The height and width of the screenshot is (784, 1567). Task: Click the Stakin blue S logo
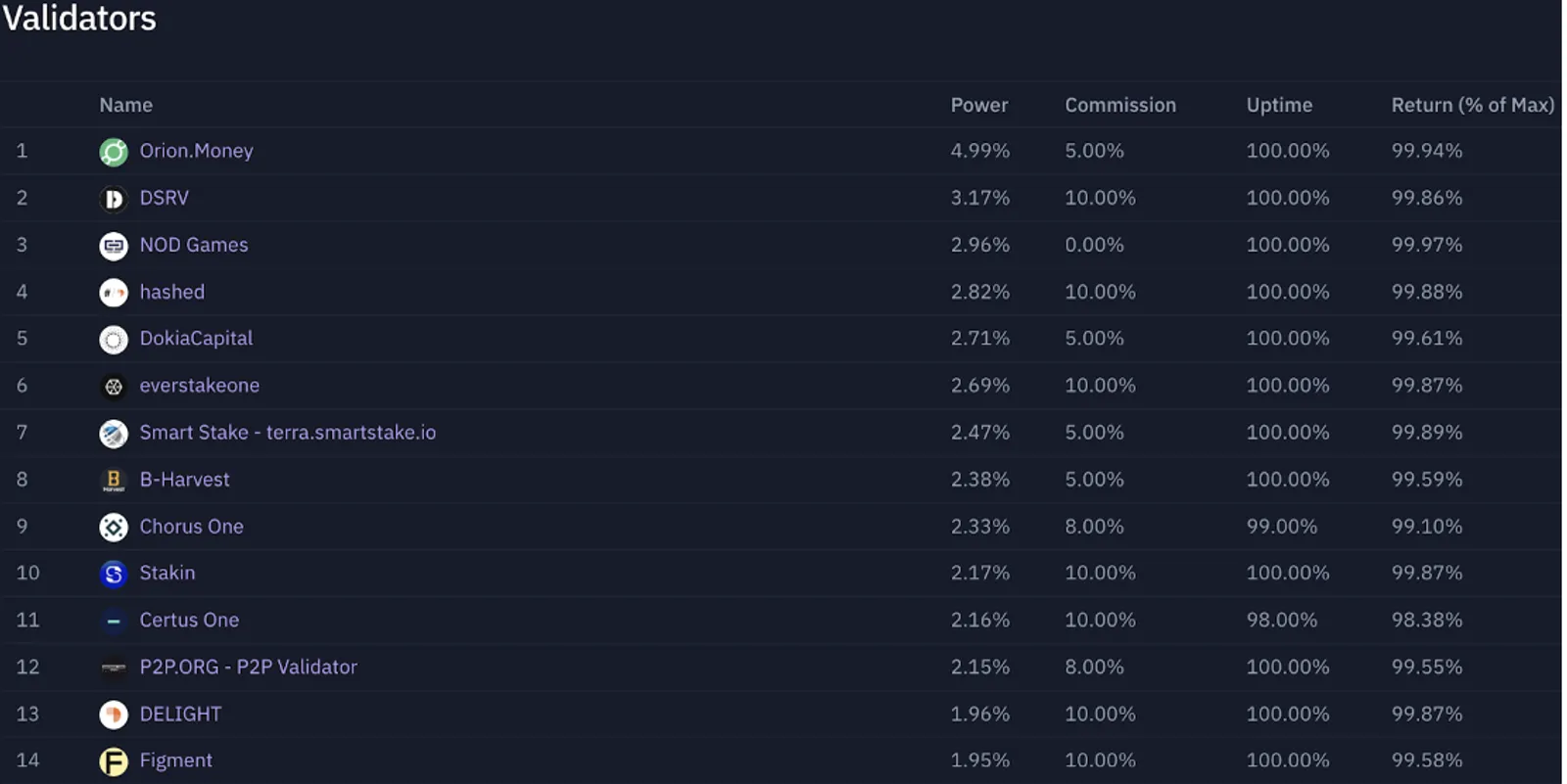(x=114, y=574)
